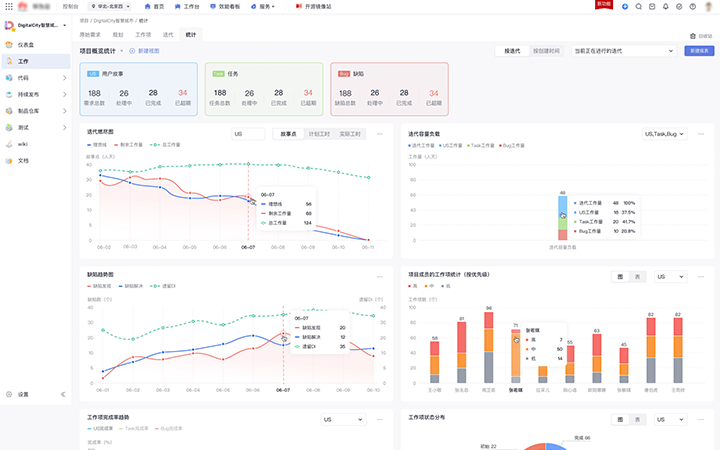Select 故事点 in burndown chart
This screenshot has width=720, height=450.
tap(288, 134)
